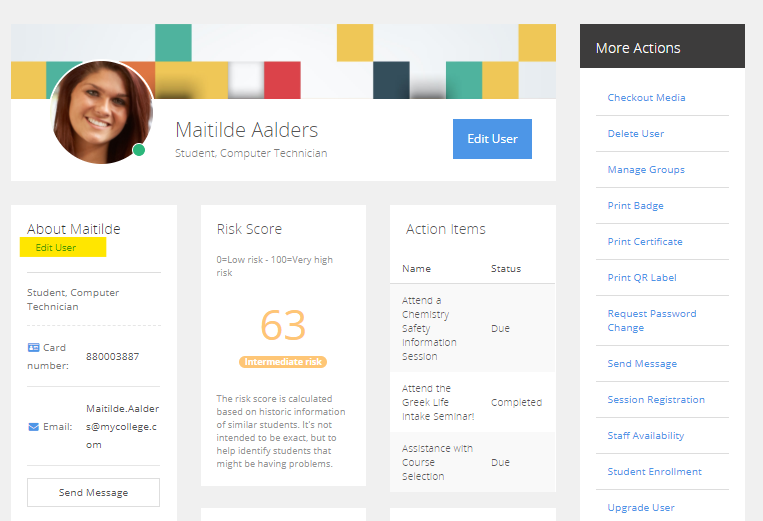Click About Maitilde heading

[x=73, y=229]
